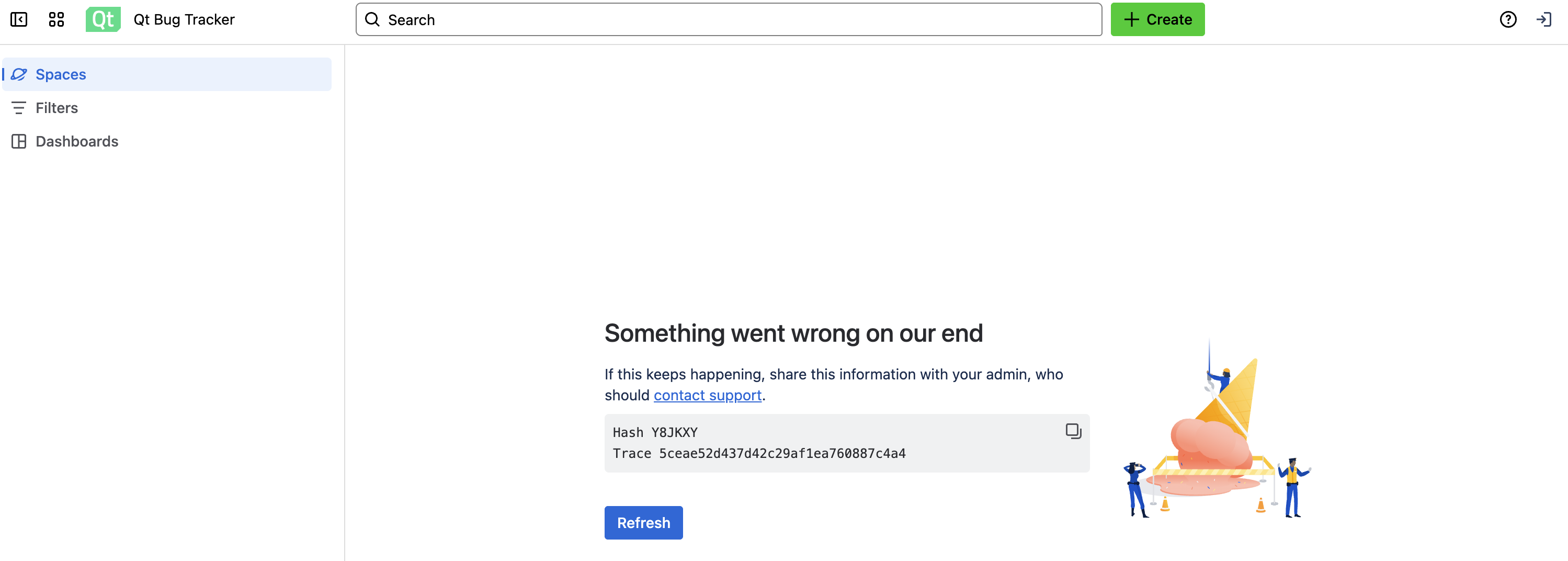
Task: Click the Spaces planet icon
Action: click(x=19, y=74)
